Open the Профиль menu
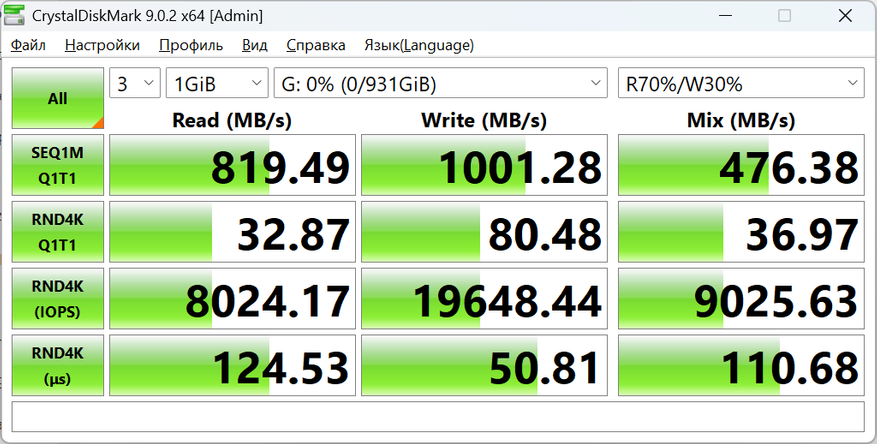 pos(191,45)
